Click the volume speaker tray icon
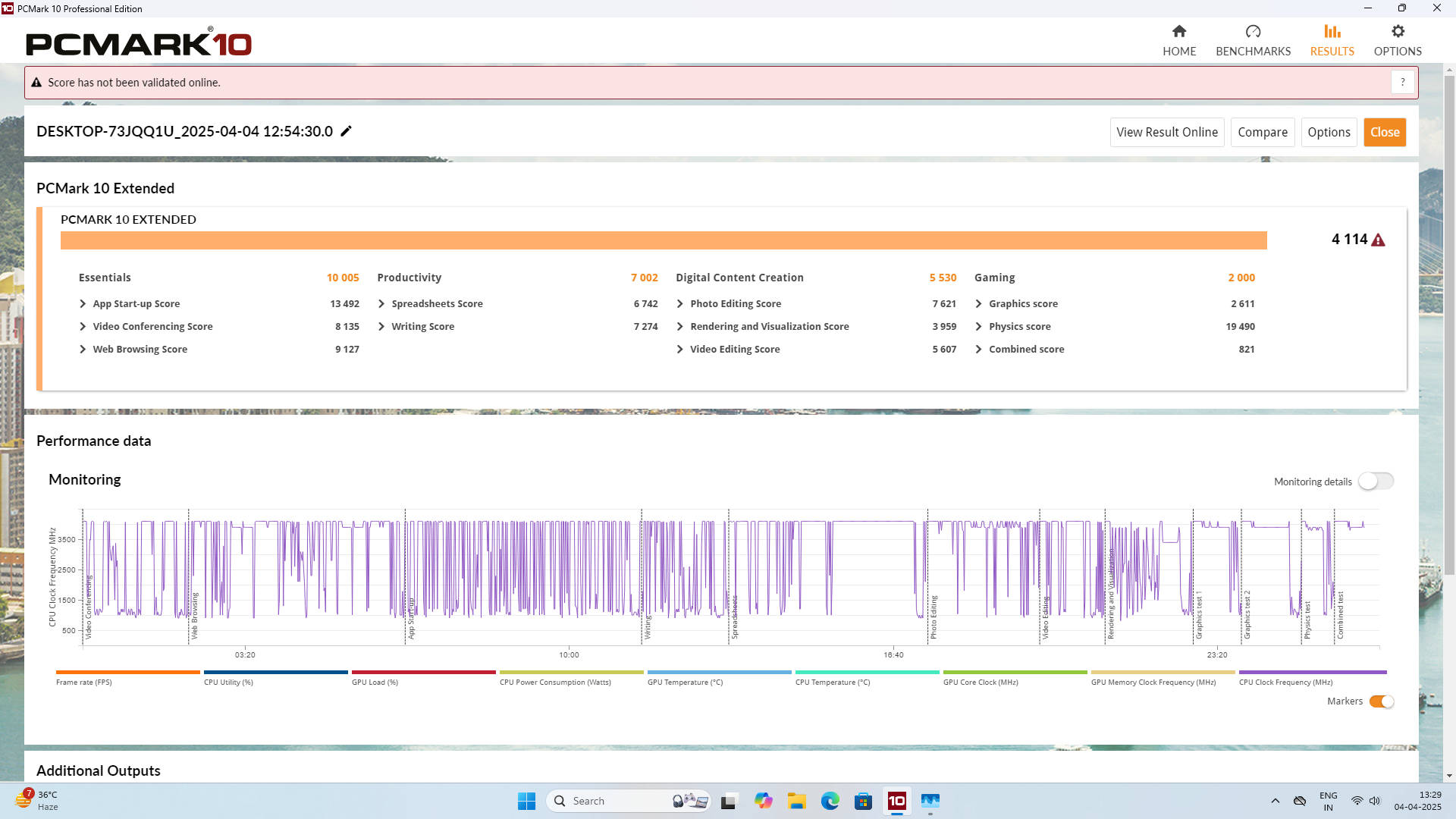 (1375, 801)
